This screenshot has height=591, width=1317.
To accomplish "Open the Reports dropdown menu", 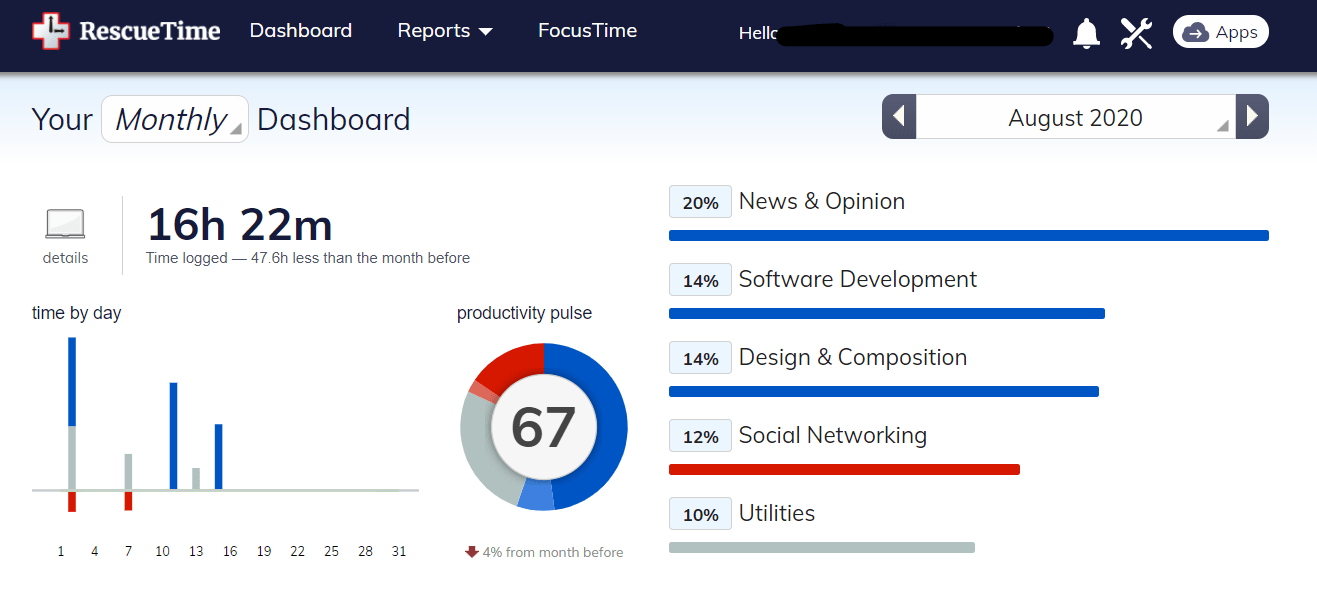I will tap(445, 31).
